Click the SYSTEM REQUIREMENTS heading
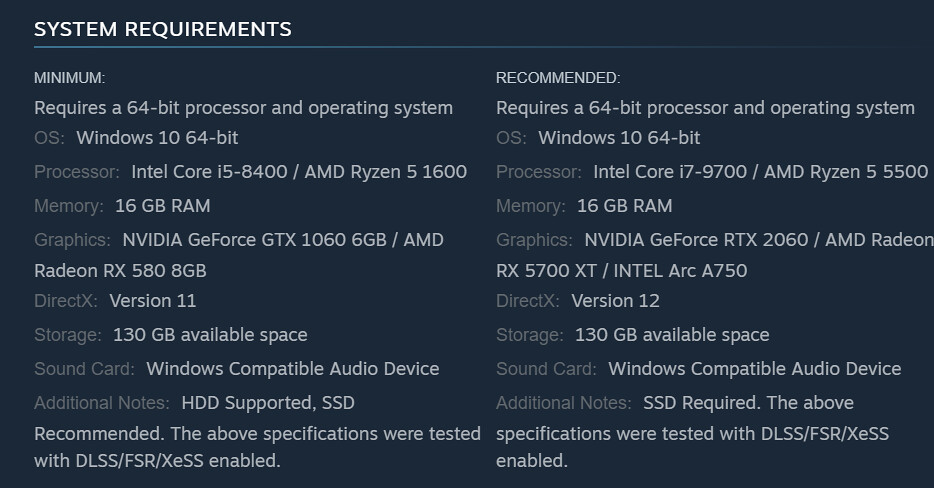Viewport: 934px width, 488px height. 163,29
